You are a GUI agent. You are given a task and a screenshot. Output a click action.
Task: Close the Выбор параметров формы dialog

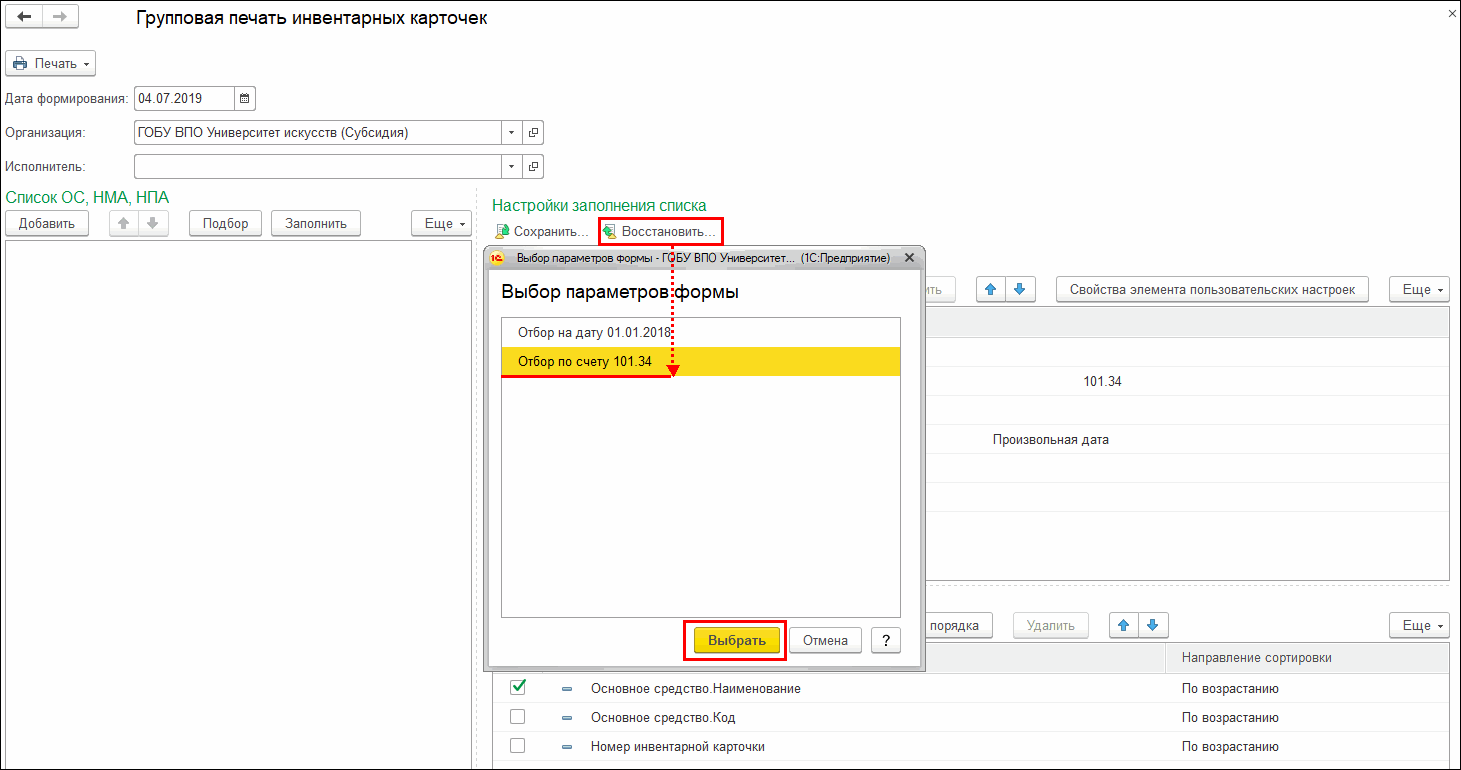click(x=909, y=257)
